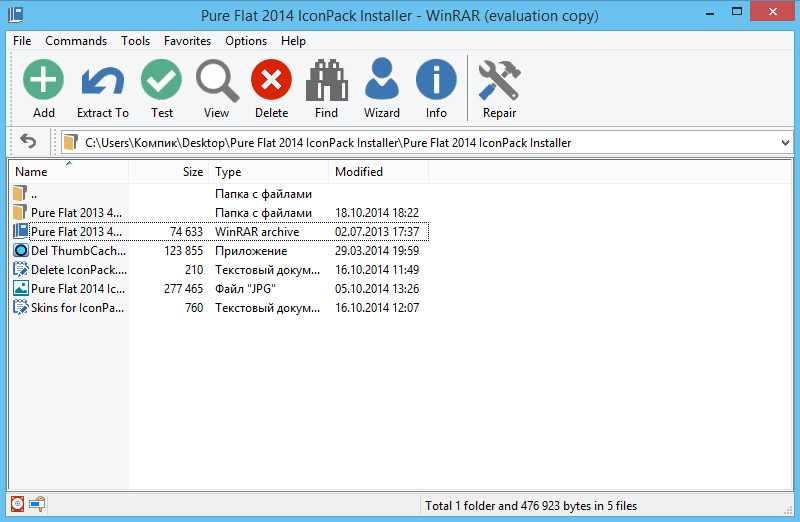Click size value 277 465

point(183,288)
